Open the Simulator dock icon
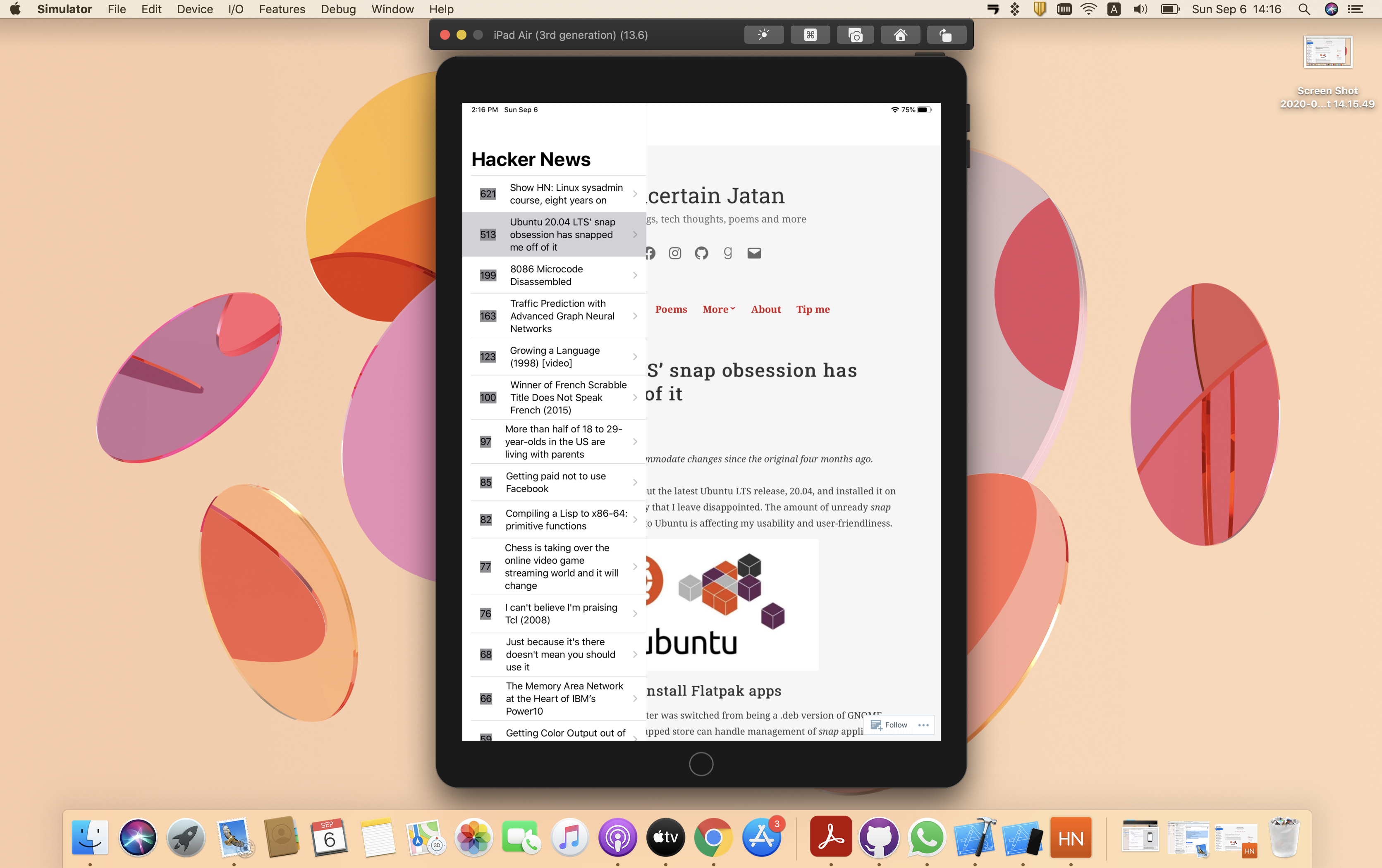The image size is (1382, 868). click(x=1023, y=838)
